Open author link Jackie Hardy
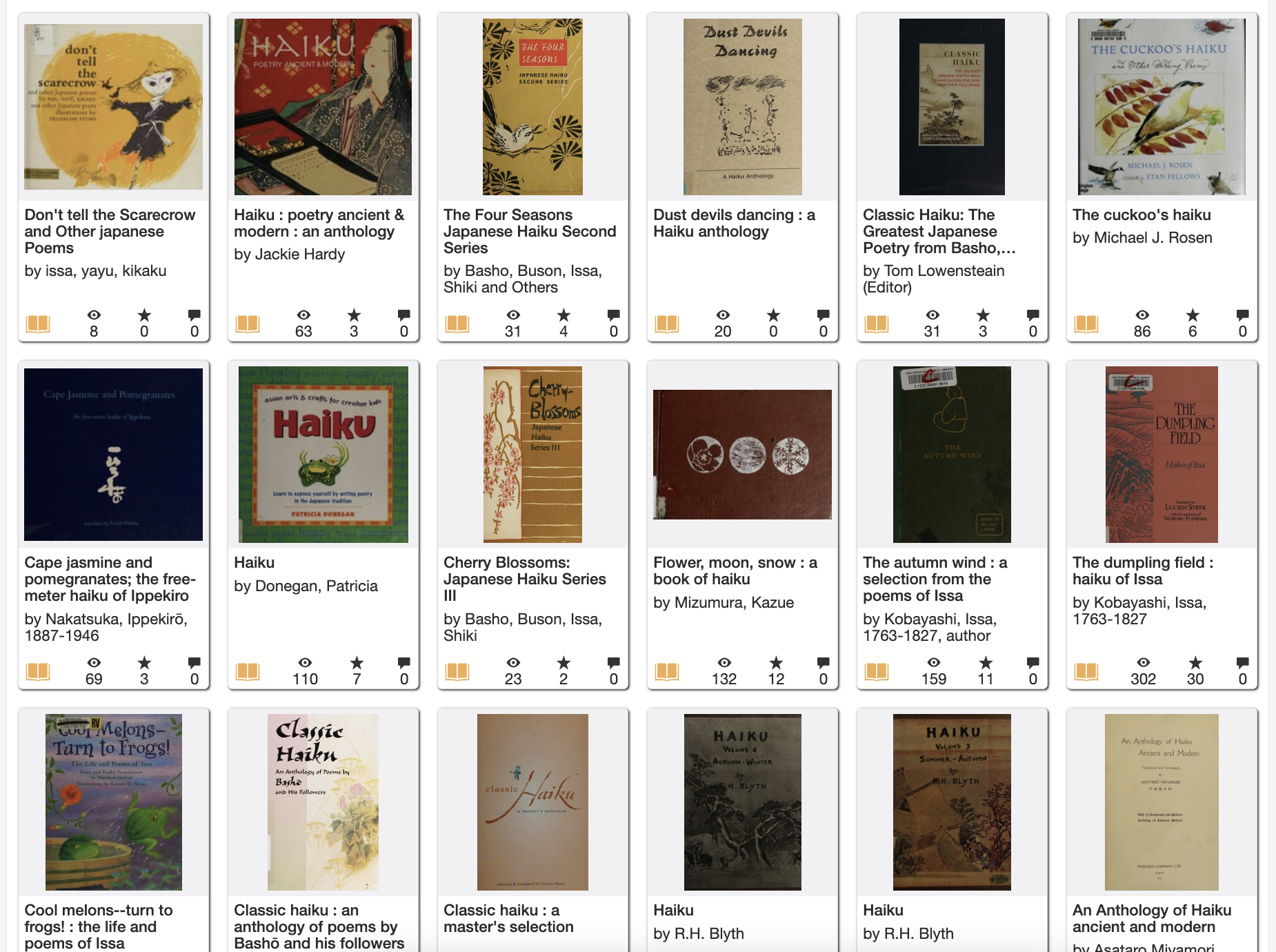1276x952 pixels. [299, 255]
